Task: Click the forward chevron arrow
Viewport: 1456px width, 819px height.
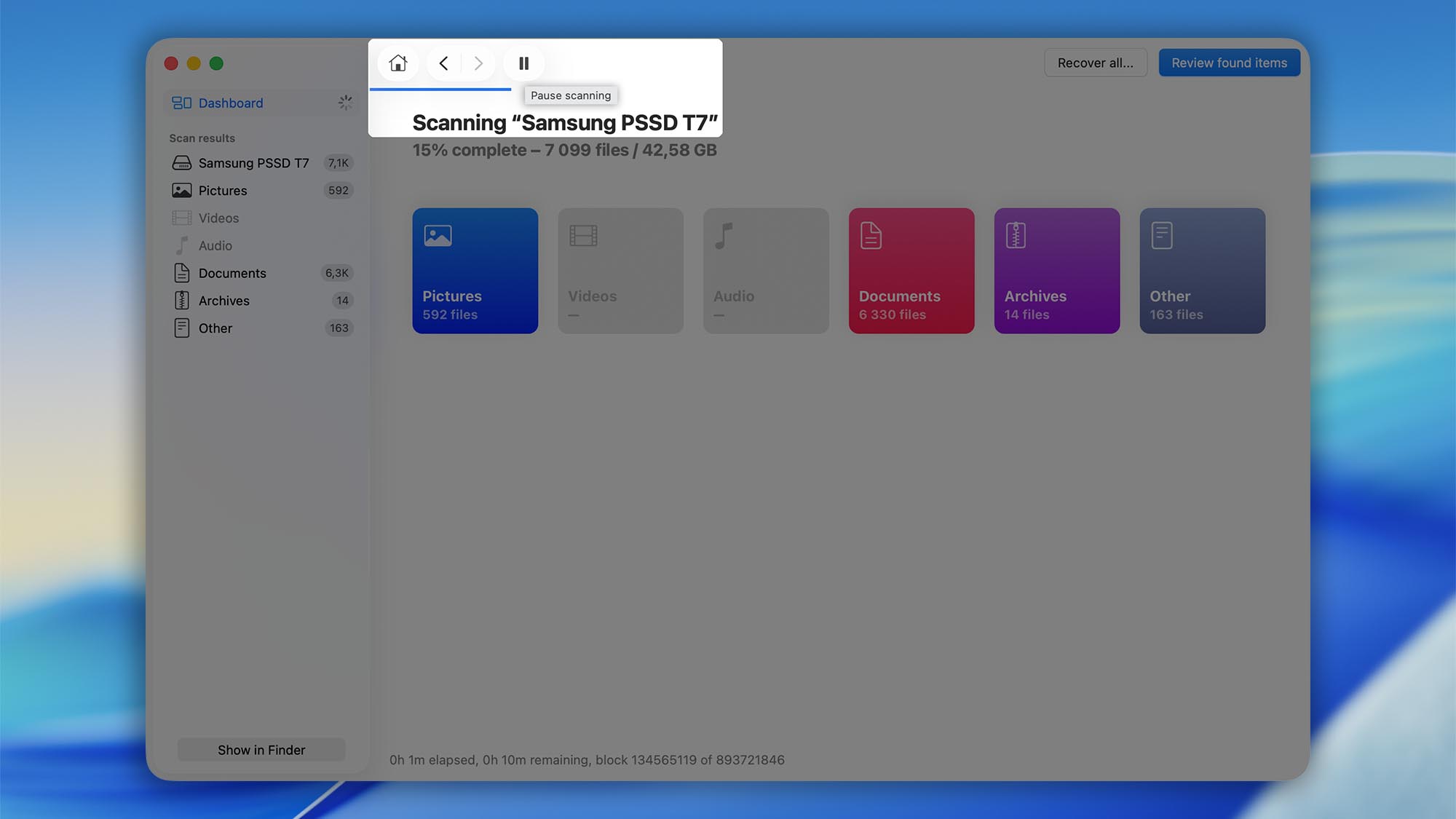Action: tap(478, 63)
